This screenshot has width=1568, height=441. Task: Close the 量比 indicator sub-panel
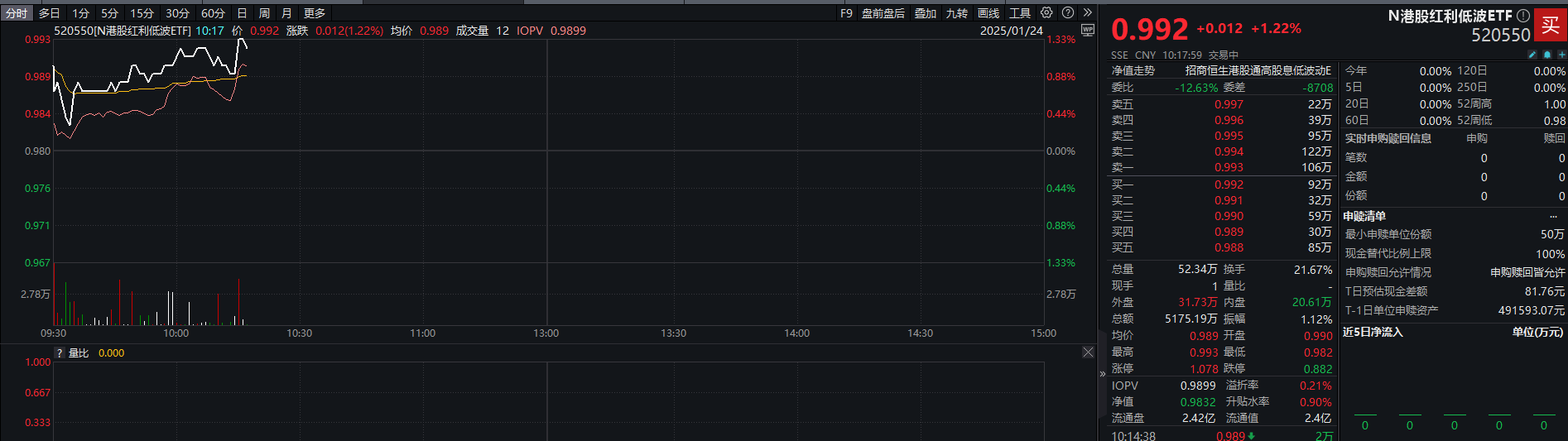(1088, 352)
